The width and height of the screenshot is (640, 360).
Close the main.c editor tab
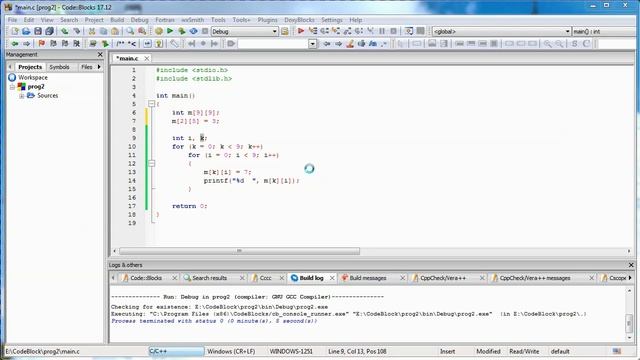pyautogui.click(x=147, y=58)
